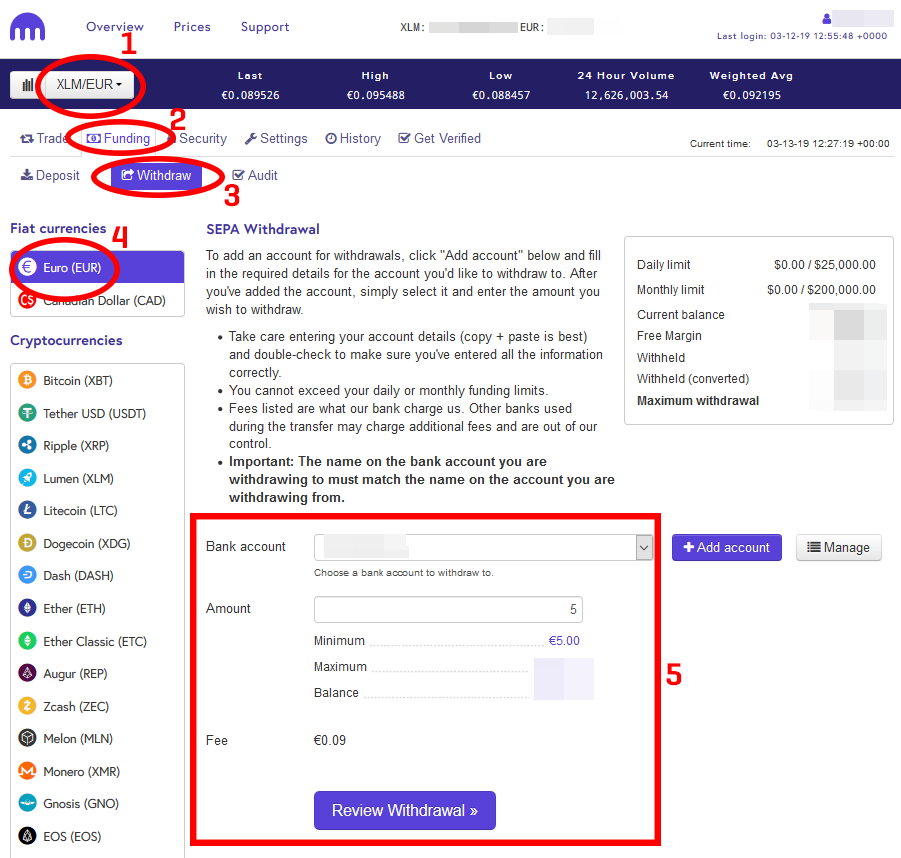This screenshot has width=901, height=858.
Task: Select Euro (EUR) fiat currency
Action: (x=97, y=267)
